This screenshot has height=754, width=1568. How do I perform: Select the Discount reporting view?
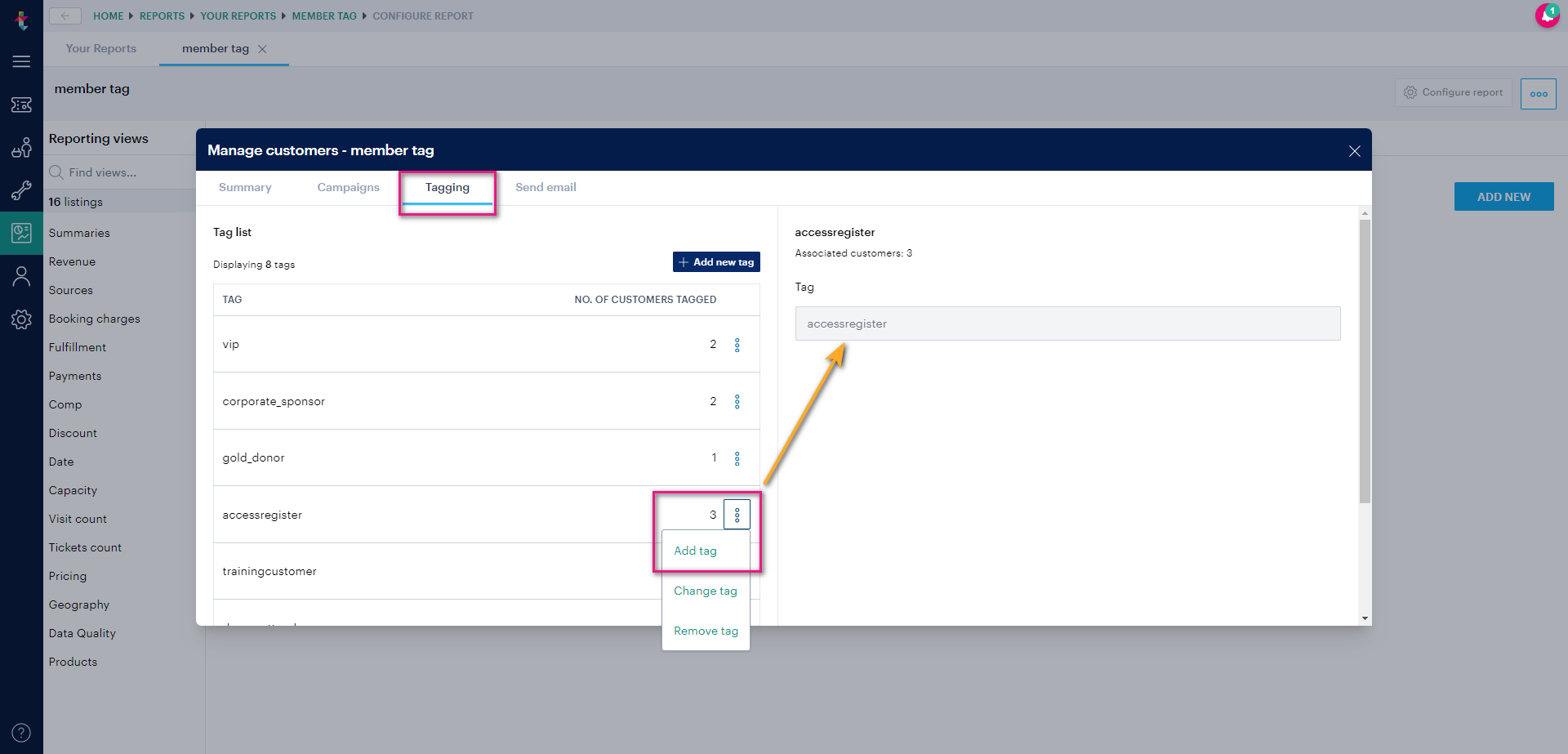pos(73,433)
